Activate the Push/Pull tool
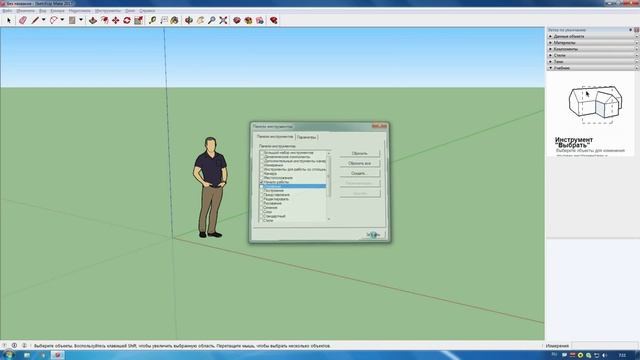The image size is (640, 360). (93, 20)
